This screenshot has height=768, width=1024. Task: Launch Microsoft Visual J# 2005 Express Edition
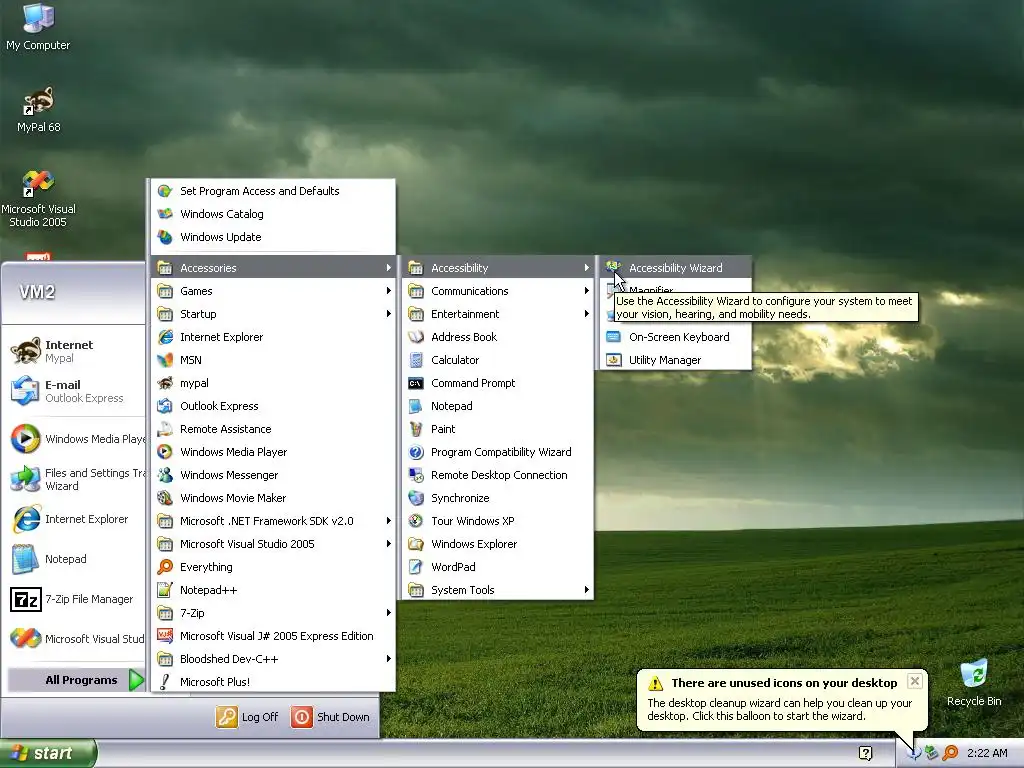tap(273, 636)
